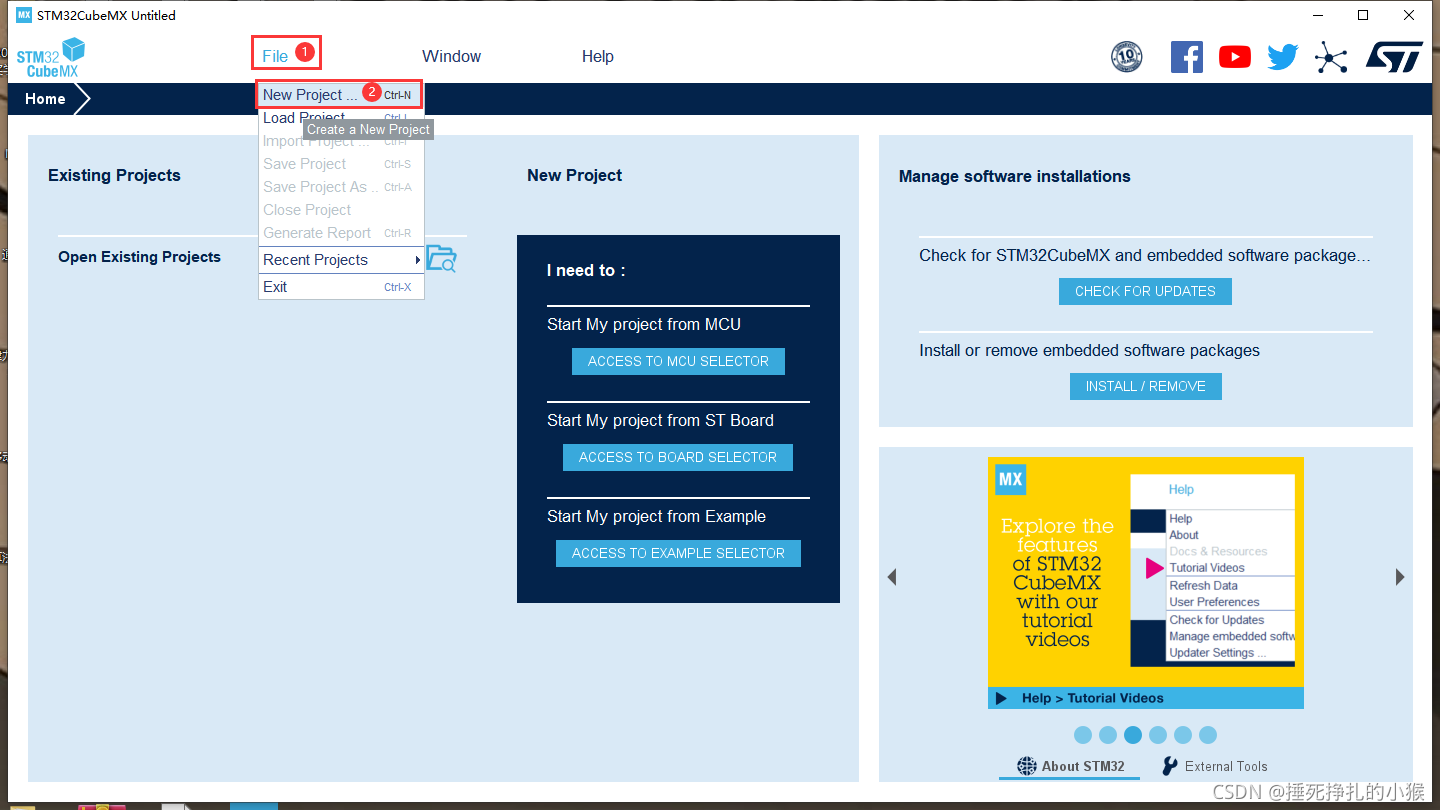Screen dimensions: 1440x810
Task: Select the fifth carousel page dot
Action: pyautogui.click(x=1183, y=735)
